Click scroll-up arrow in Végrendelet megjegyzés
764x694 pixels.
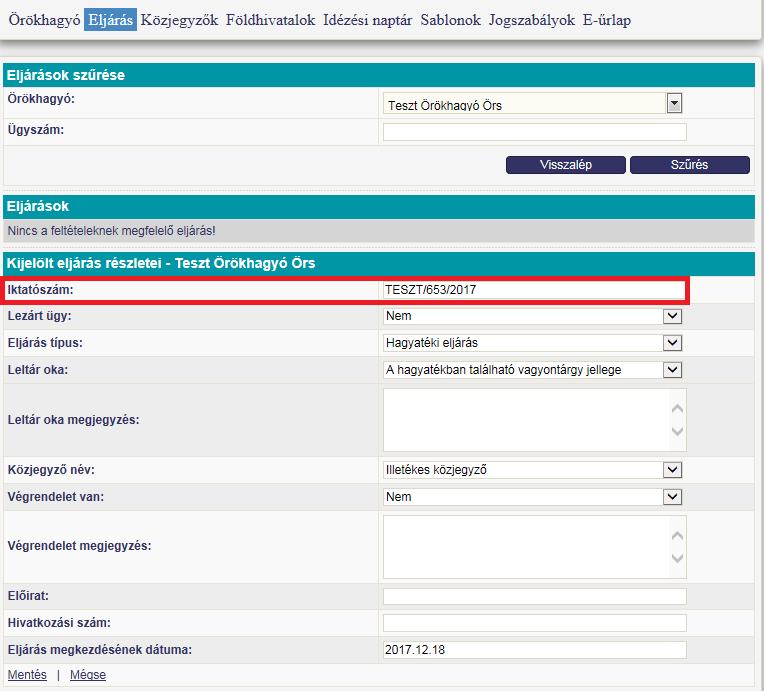[x=677, y=536]
